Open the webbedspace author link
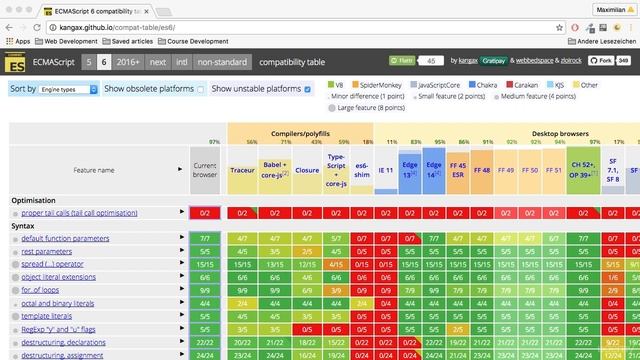 click(535, 61)
